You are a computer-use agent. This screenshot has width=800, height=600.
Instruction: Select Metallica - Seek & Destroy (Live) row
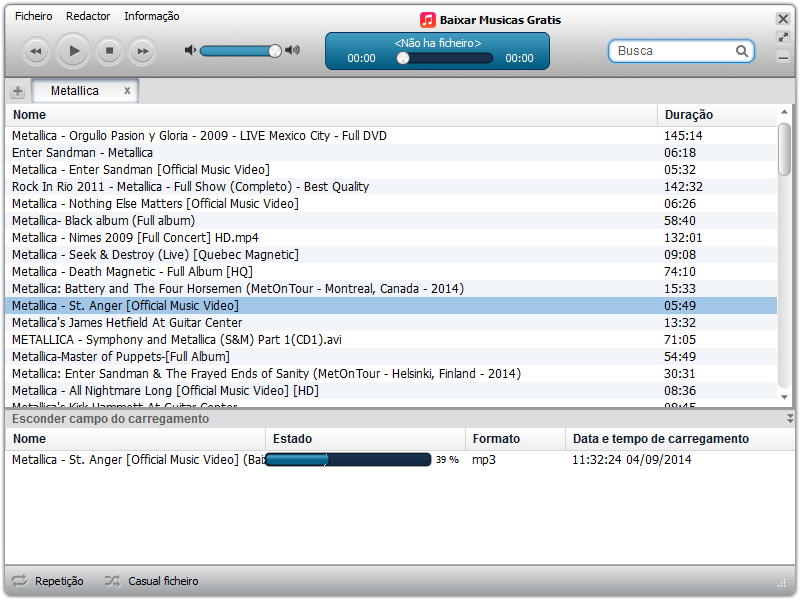[x=391, y=255]
